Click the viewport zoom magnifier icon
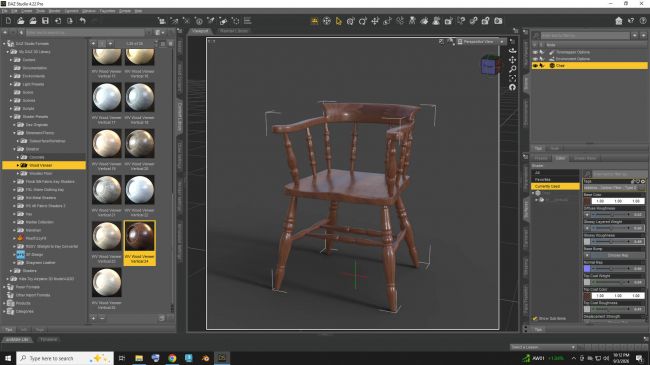This screenshot has width=650, height=365. [513, 69]
